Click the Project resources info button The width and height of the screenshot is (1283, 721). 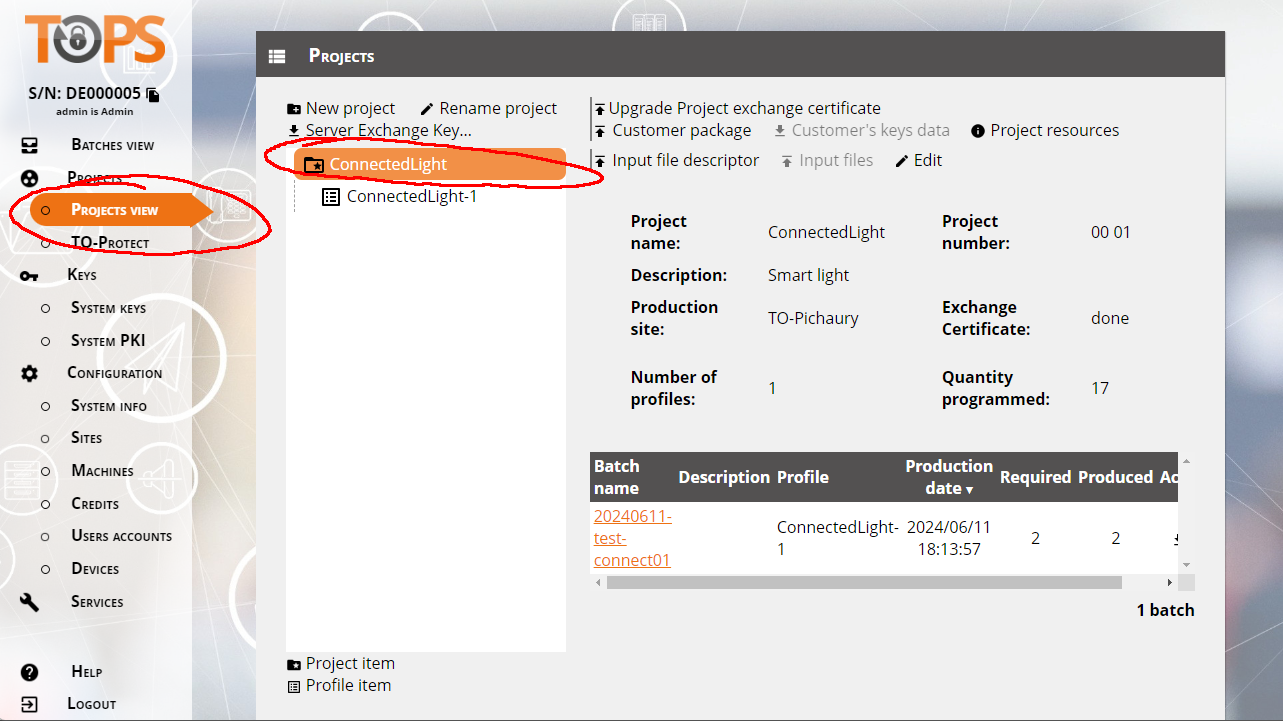1044,131
